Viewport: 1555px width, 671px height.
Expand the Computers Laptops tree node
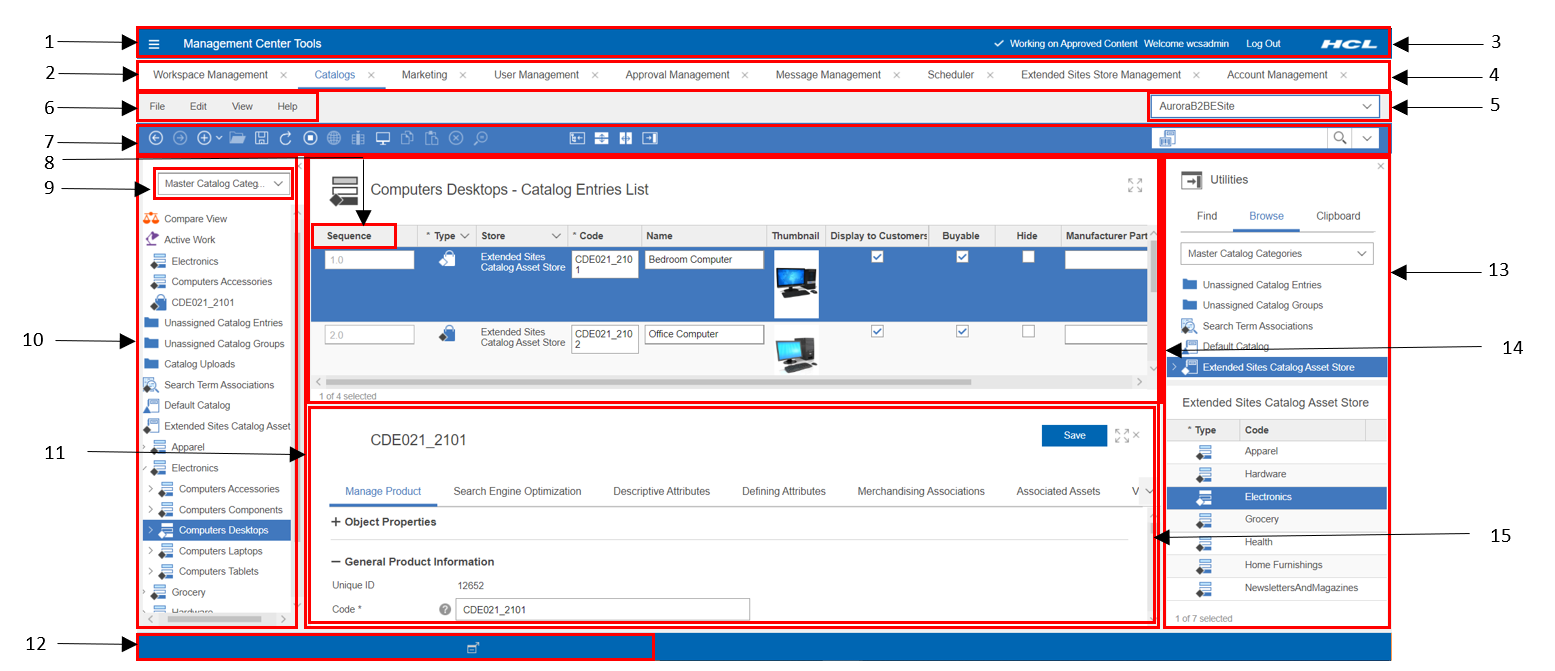pos(150,551)
